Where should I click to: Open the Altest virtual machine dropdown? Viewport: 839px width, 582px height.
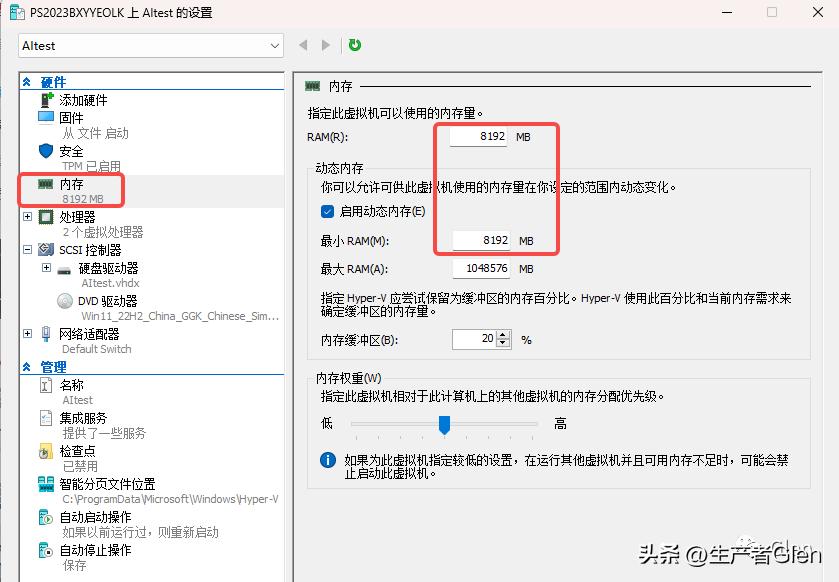[x=273, y=45]
